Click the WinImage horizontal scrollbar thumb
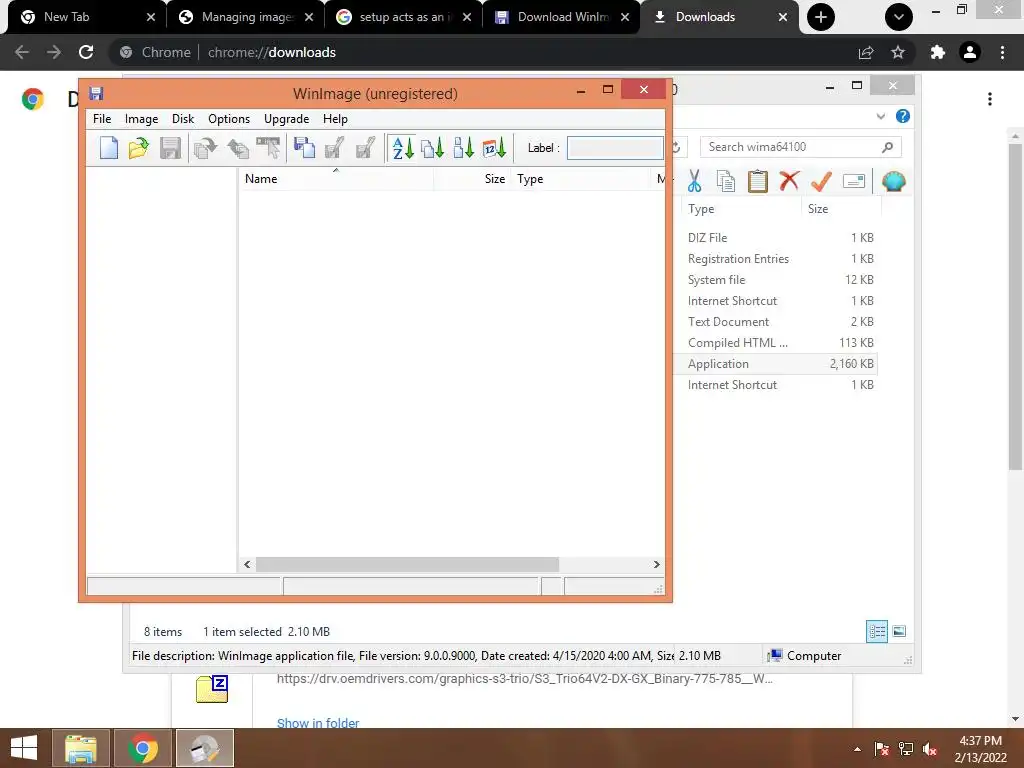The width and height of the screenshot is (1024, 768). click(x=407, y=564)
